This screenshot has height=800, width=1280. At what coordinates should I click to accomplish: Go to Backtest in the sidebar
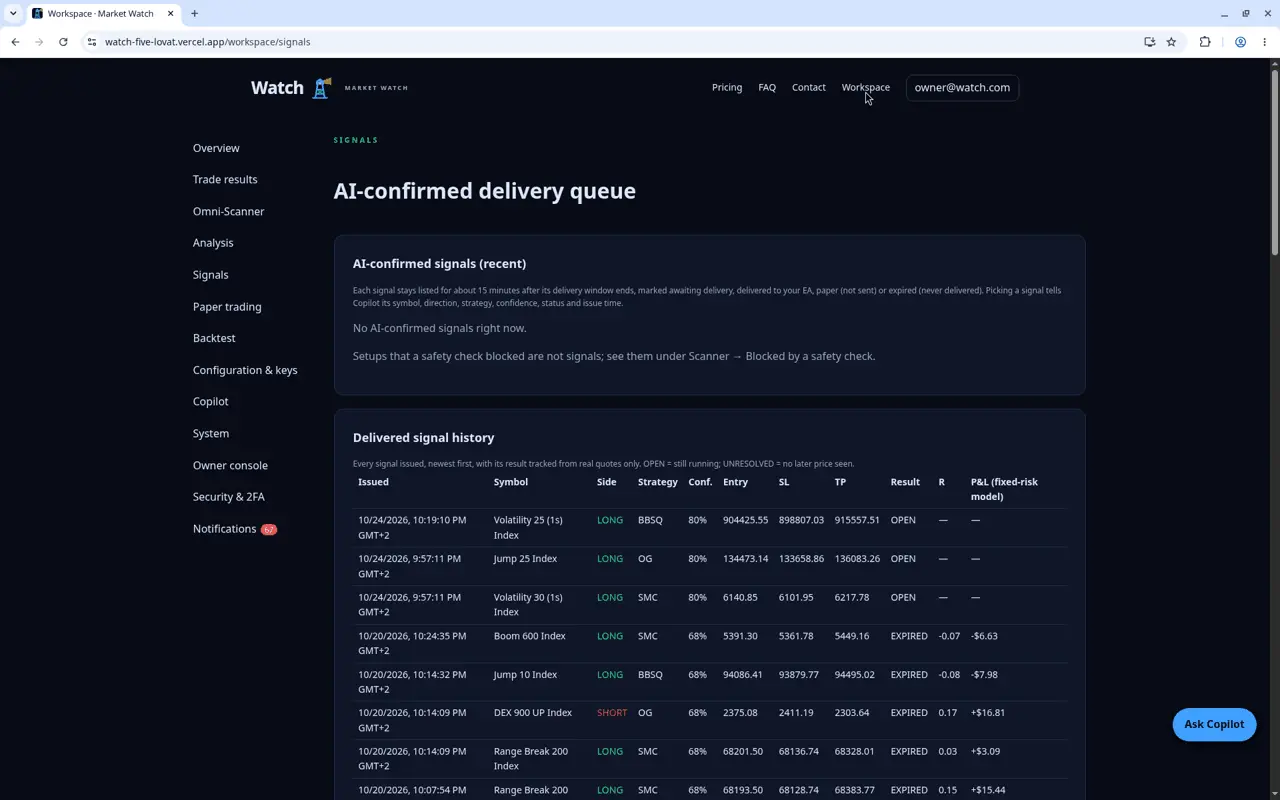214,338
